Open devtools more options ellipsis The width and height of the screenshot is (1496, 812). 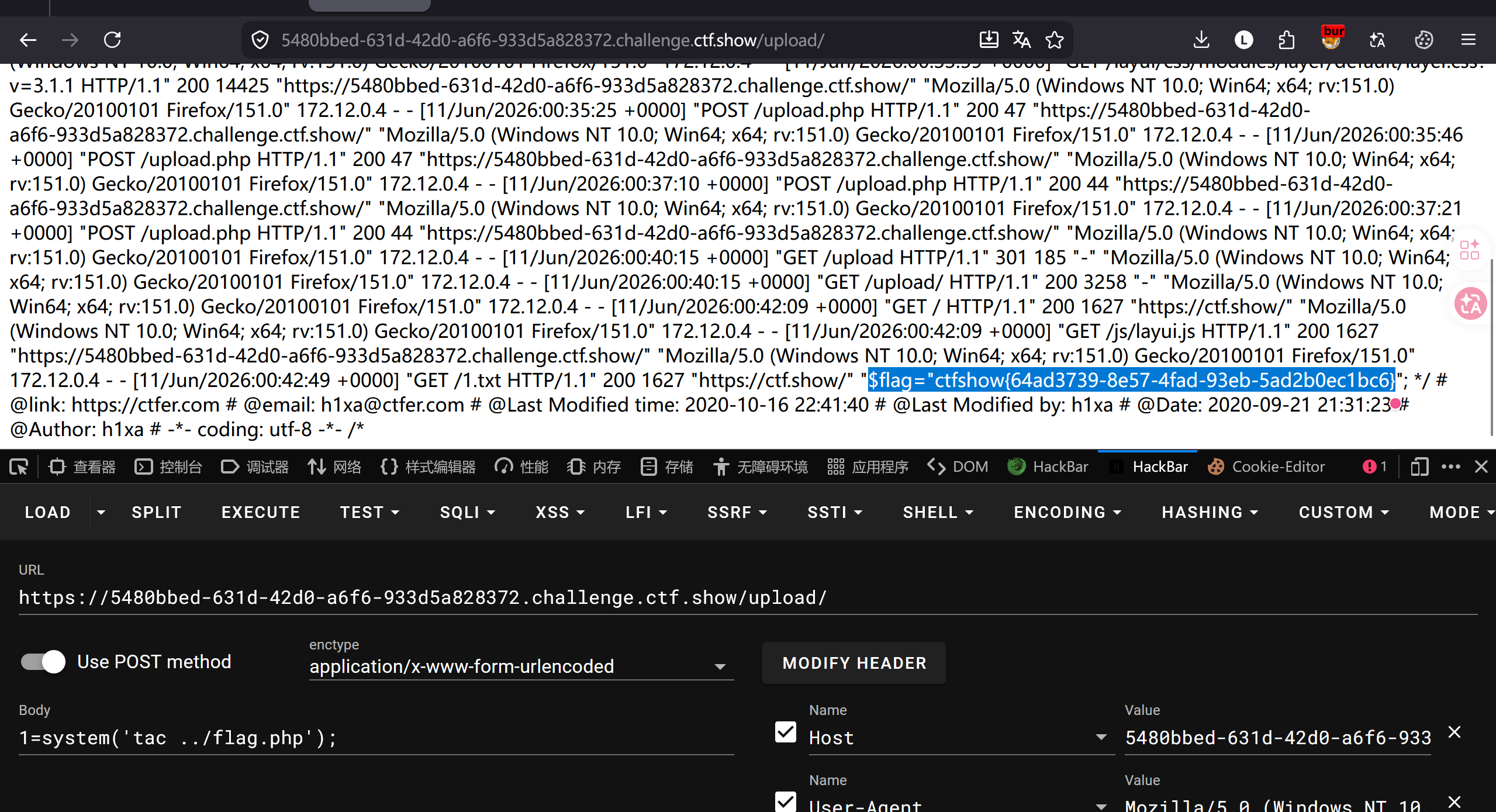click(1451, 467)
